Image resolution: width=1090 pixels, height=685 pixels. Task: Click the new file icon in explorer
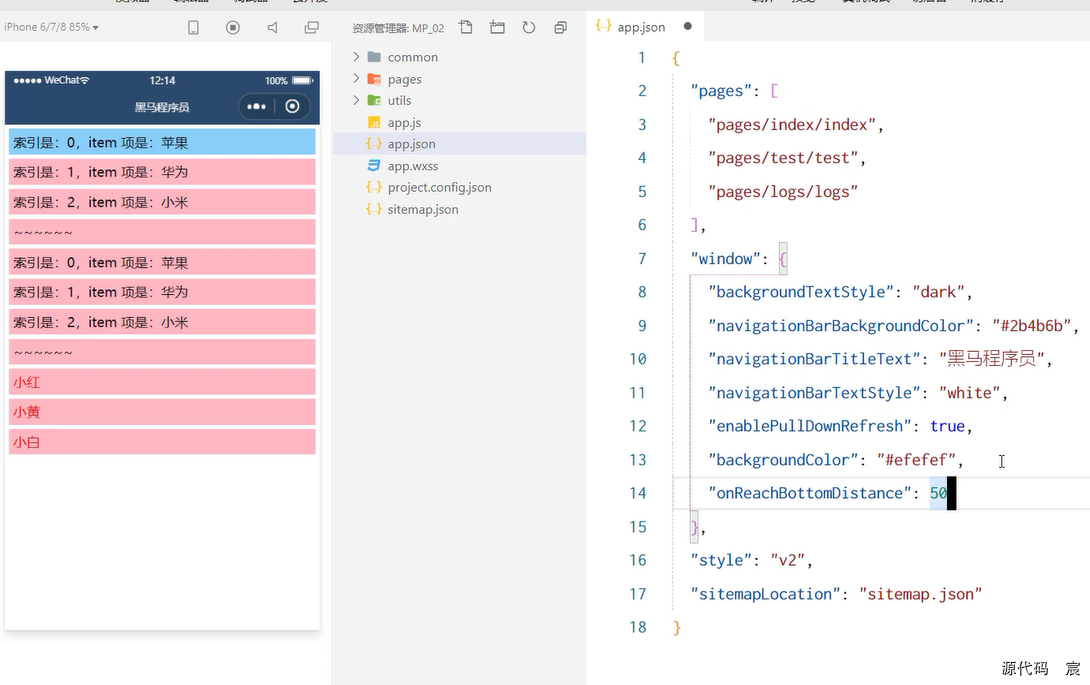466,27
